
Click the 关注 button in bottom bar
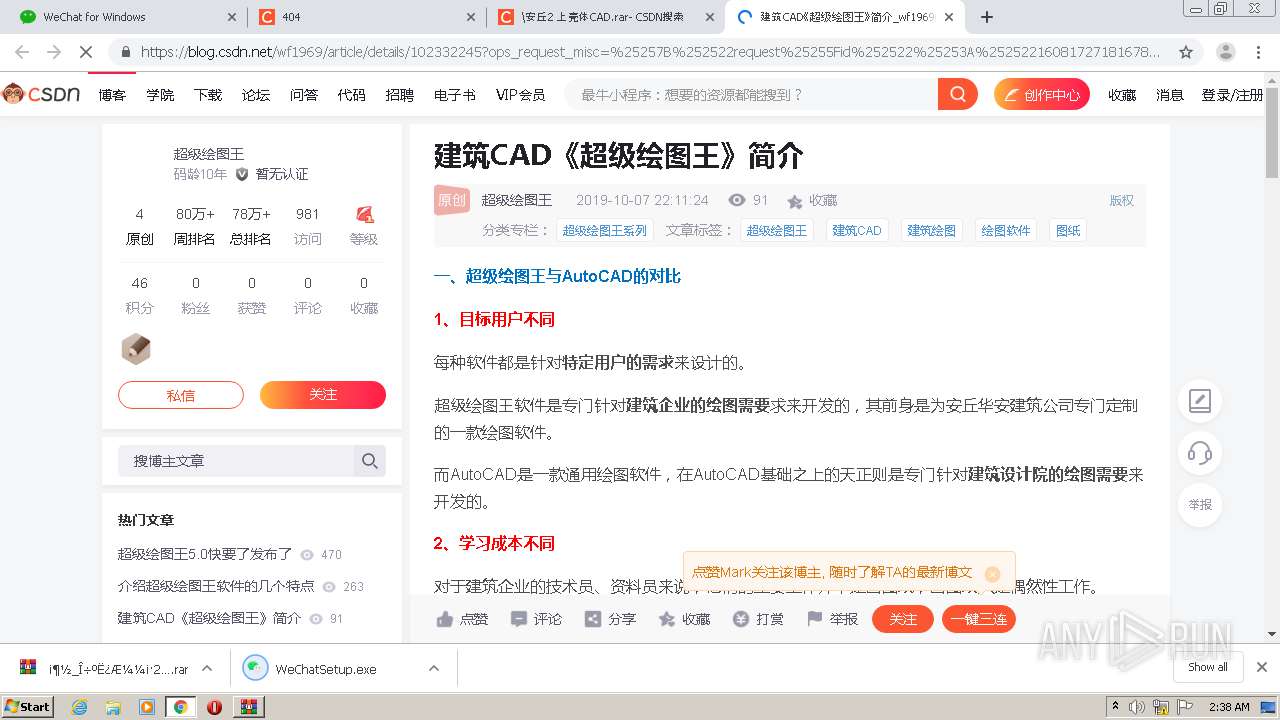click(x=903, y=619)
